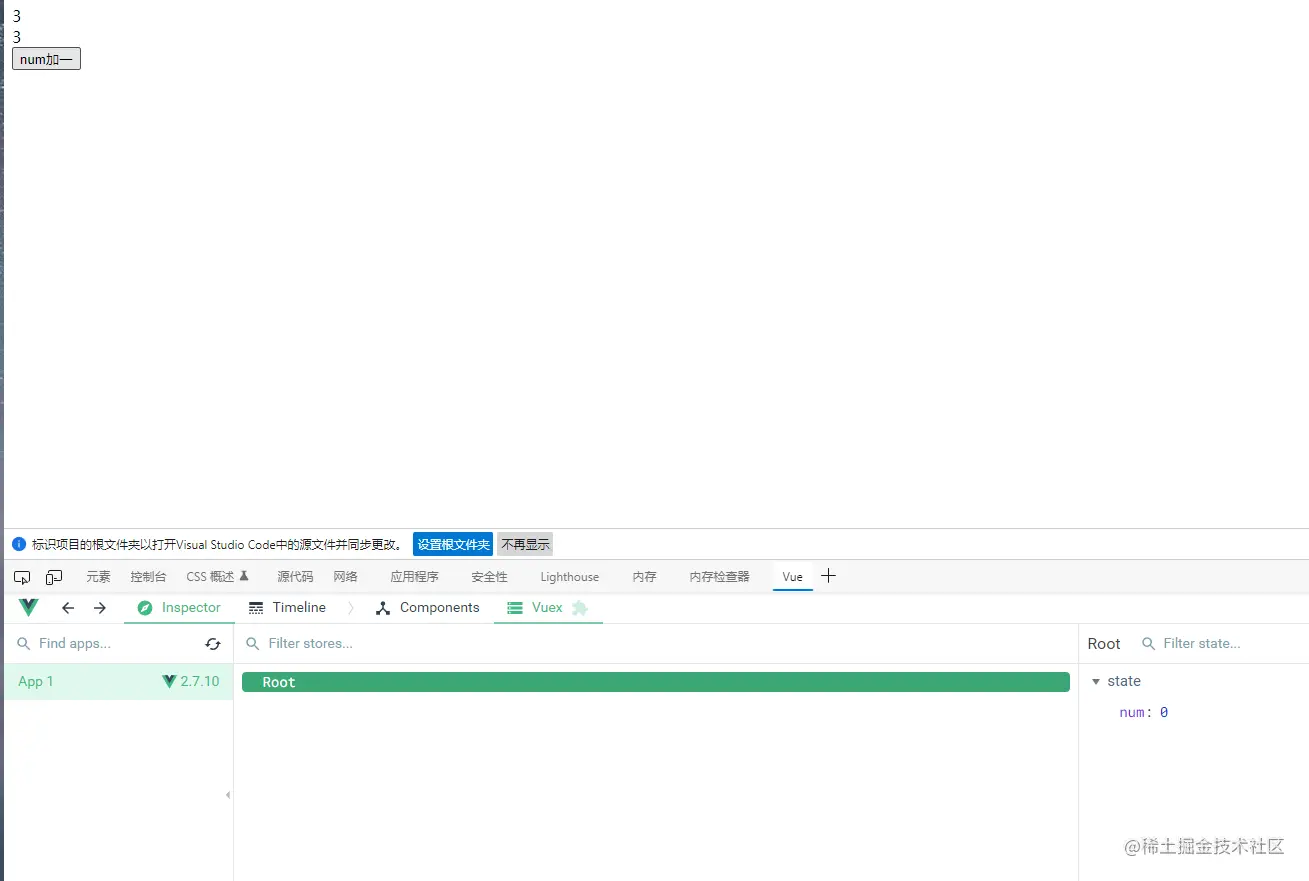The height and width of the screenshot is (881, 1309).
Task: Click the chevron between Timeline and Components
Action: coord(350,608)
